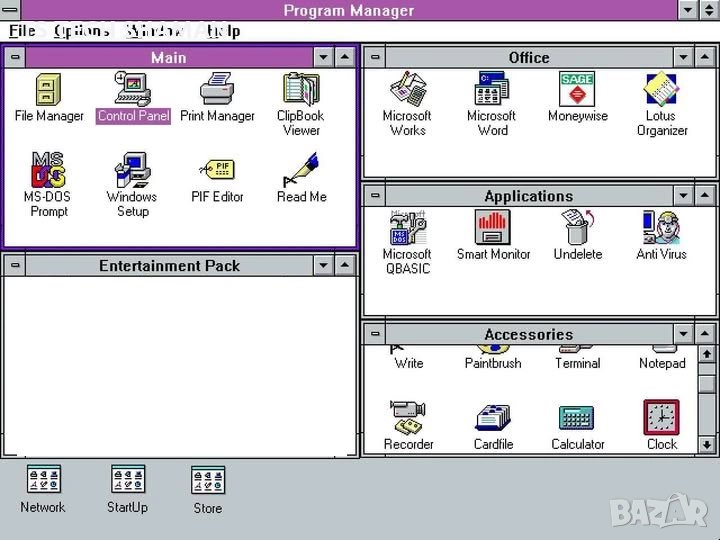Screen dimensions: 720x540
Task: Open the Main window control menu box
Action: pyautogui.click(x=14, y=58)
